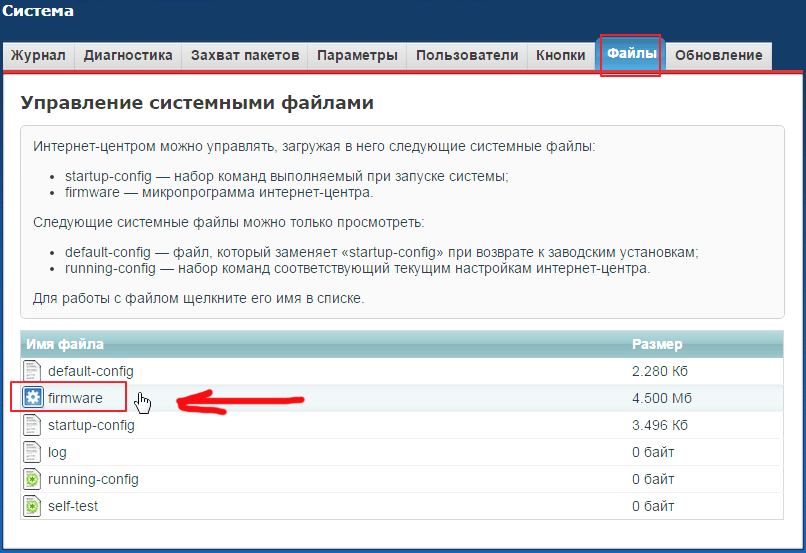Click the startup-config document icon

32,425
